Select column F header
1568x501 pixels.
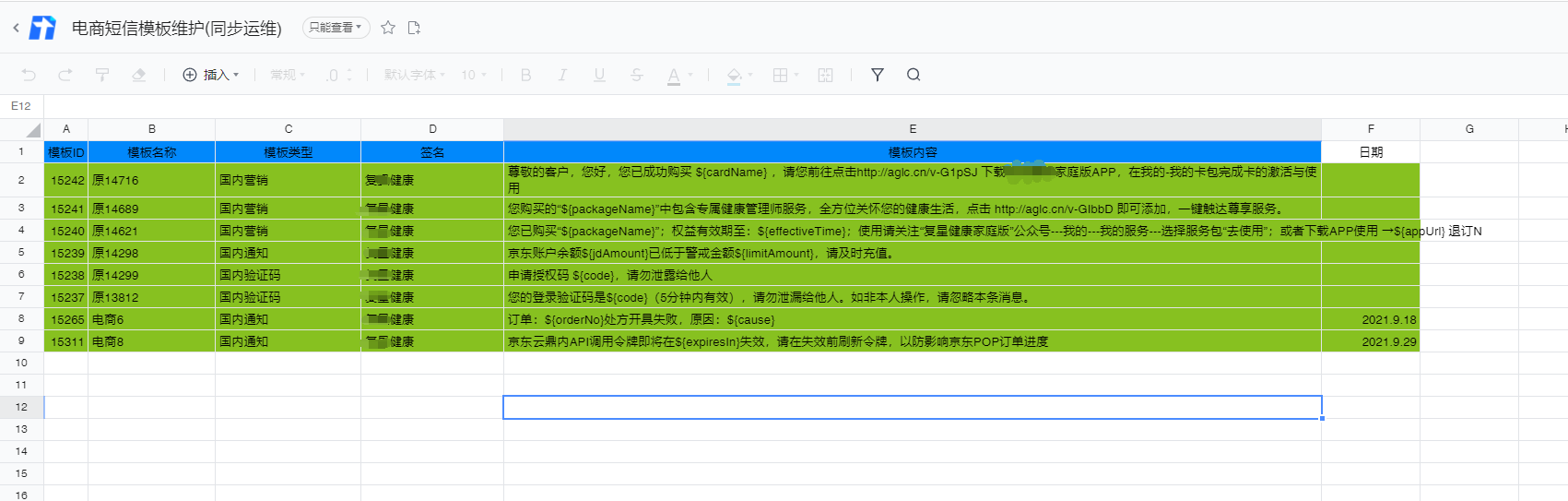pos(1371,129)
